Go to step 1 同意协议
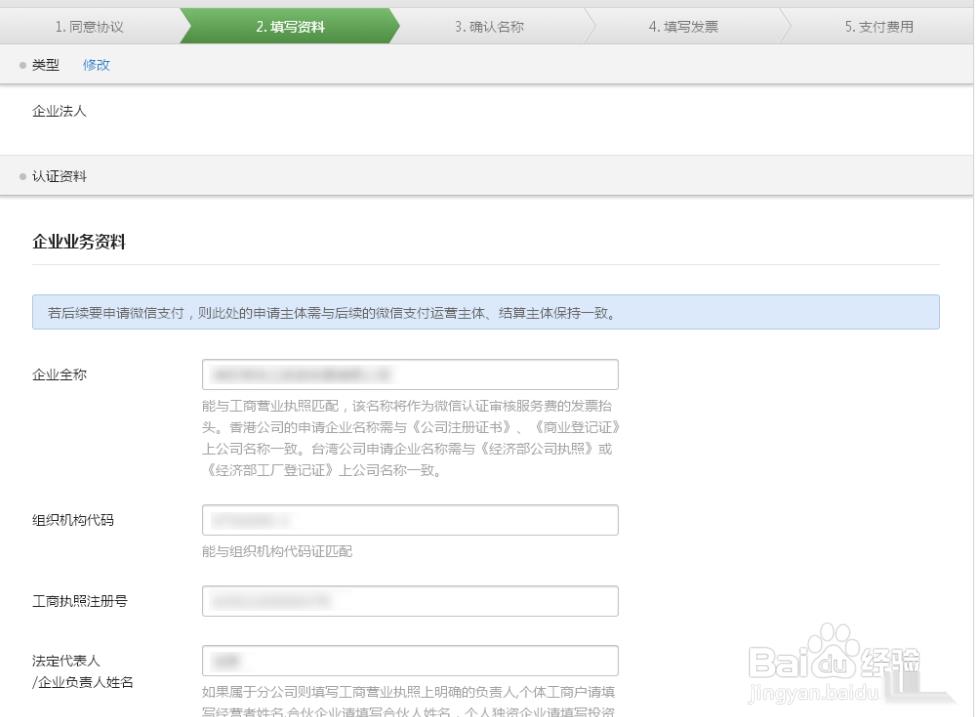 pyautogui.click(x=89, y=27)
